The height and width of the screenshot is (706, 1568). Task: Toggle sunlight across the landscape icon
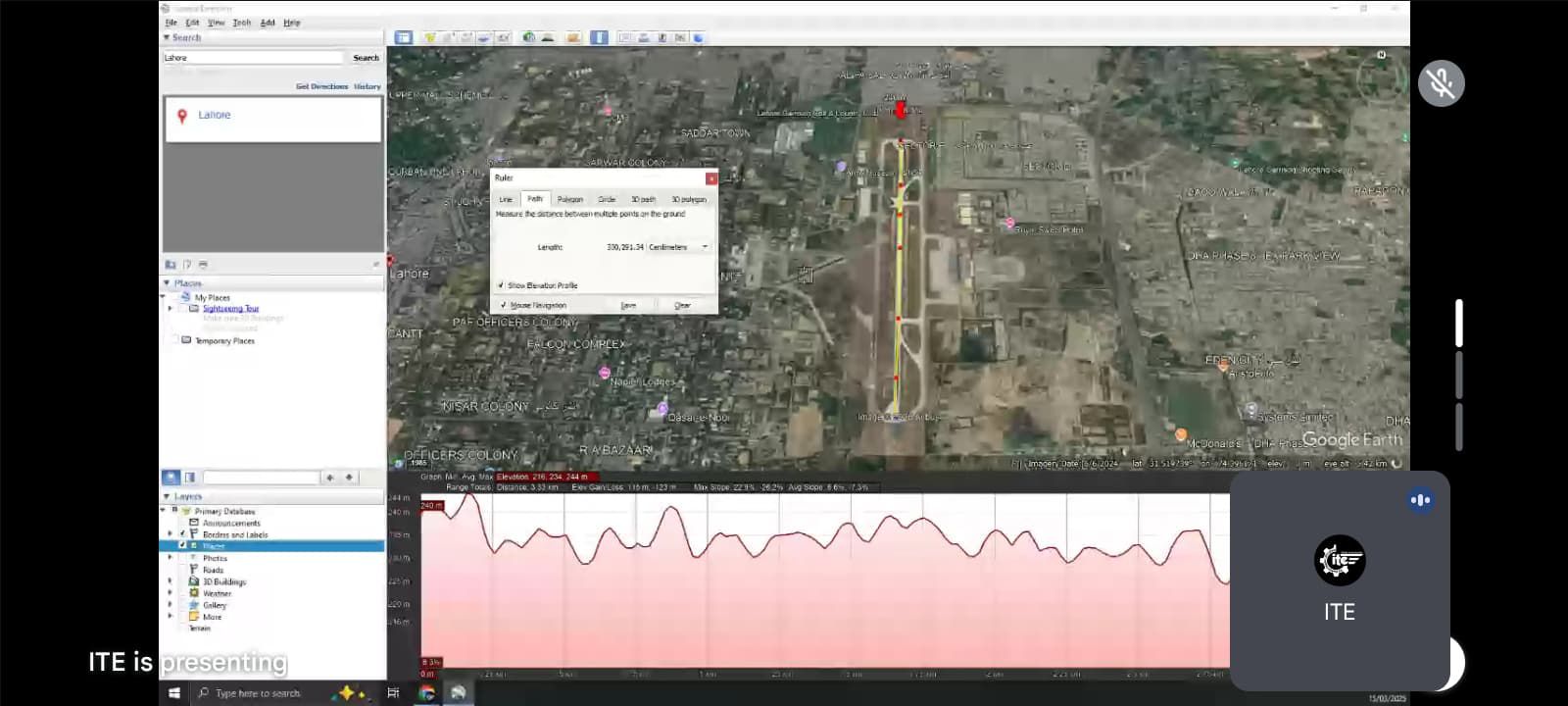(x=548, y=37)
